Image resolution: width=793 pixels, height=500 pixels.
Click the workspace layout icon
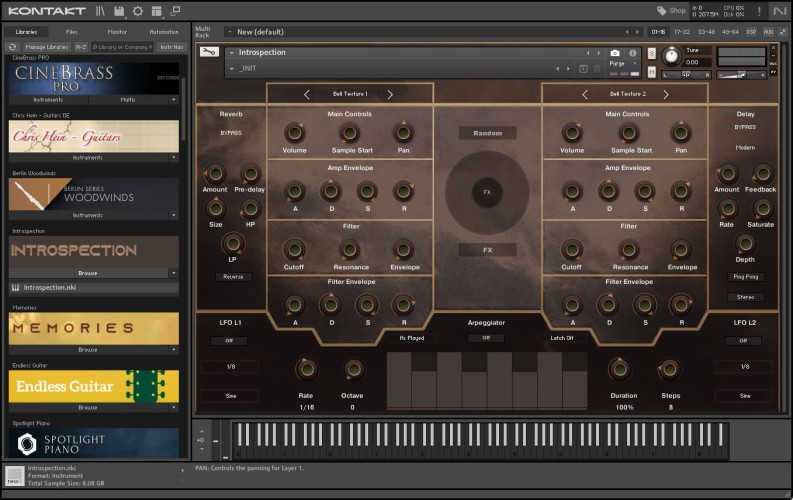tap(157, 11)
